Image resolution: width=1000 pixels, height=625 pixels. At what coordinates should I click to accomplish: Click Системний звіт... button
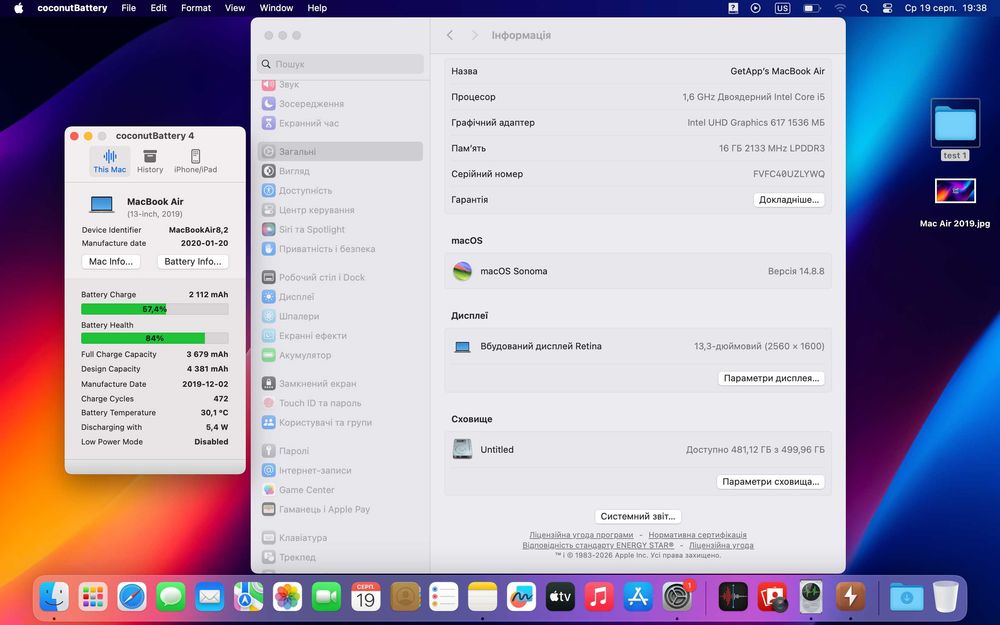[x=638, y=516]
